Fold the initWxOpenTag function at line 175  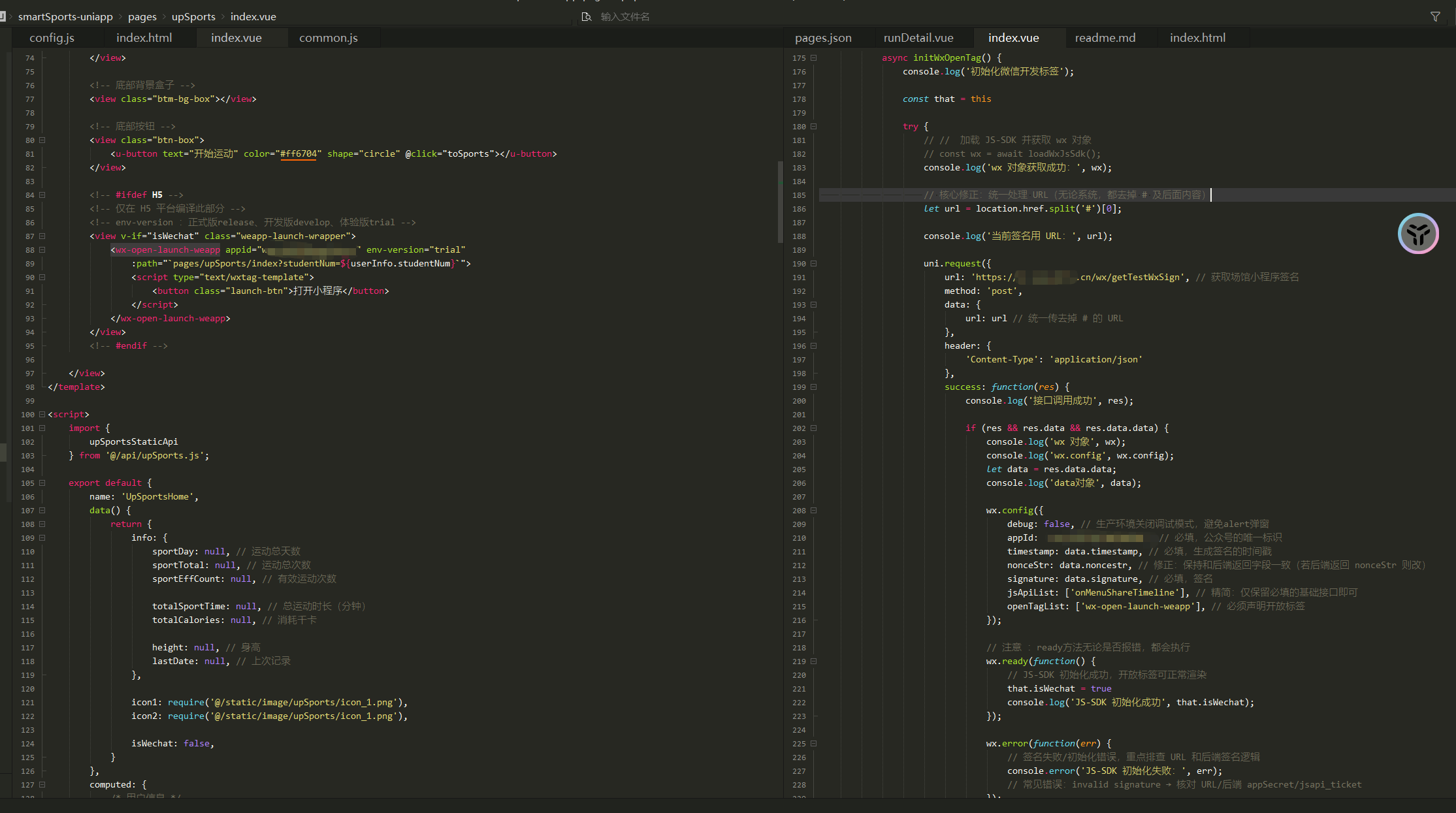point(814,58)
